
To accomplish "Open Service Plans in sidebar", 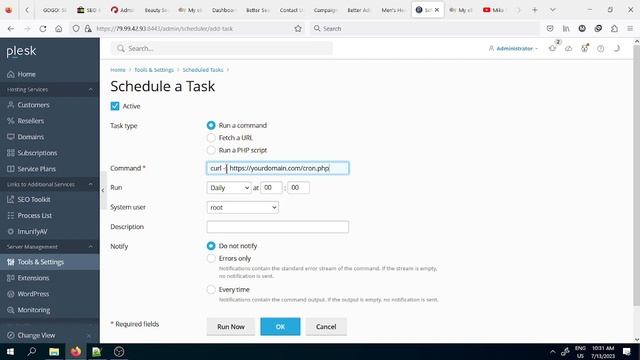I will coord(36,169).
